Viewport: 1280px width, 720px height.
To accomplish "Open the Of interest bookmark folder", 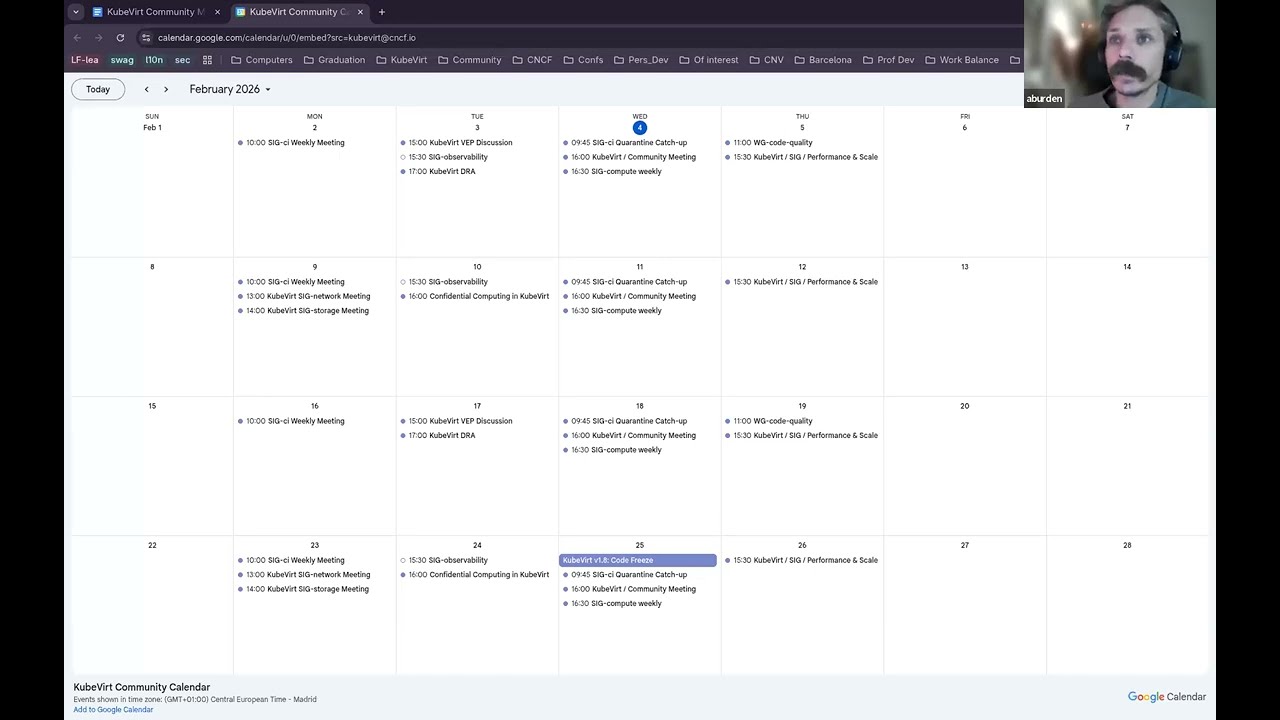I will click(x=708, y=60).
